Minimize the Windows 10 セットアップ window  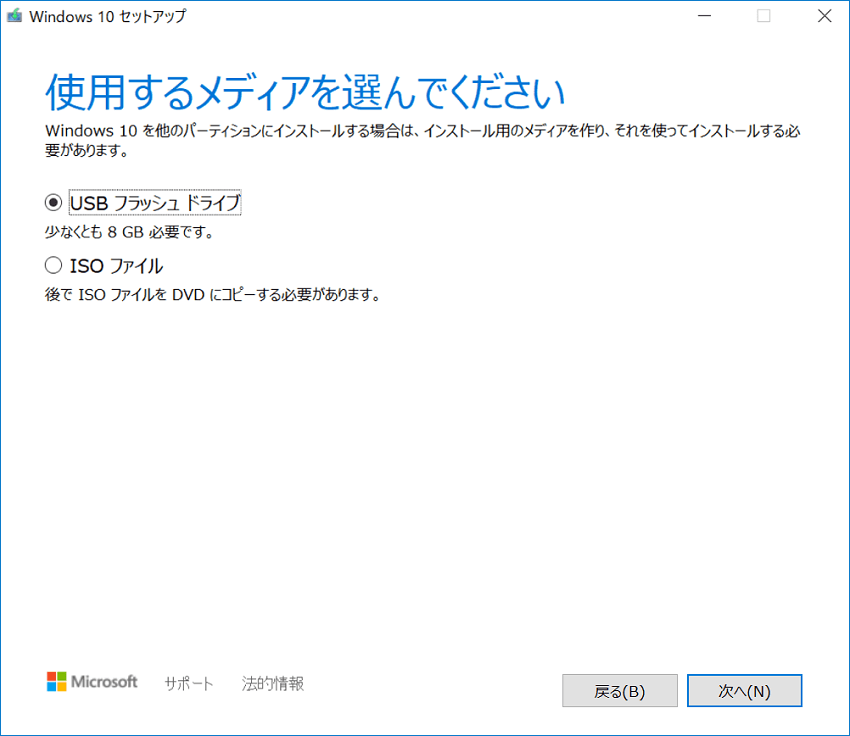(x=706, y=16)
